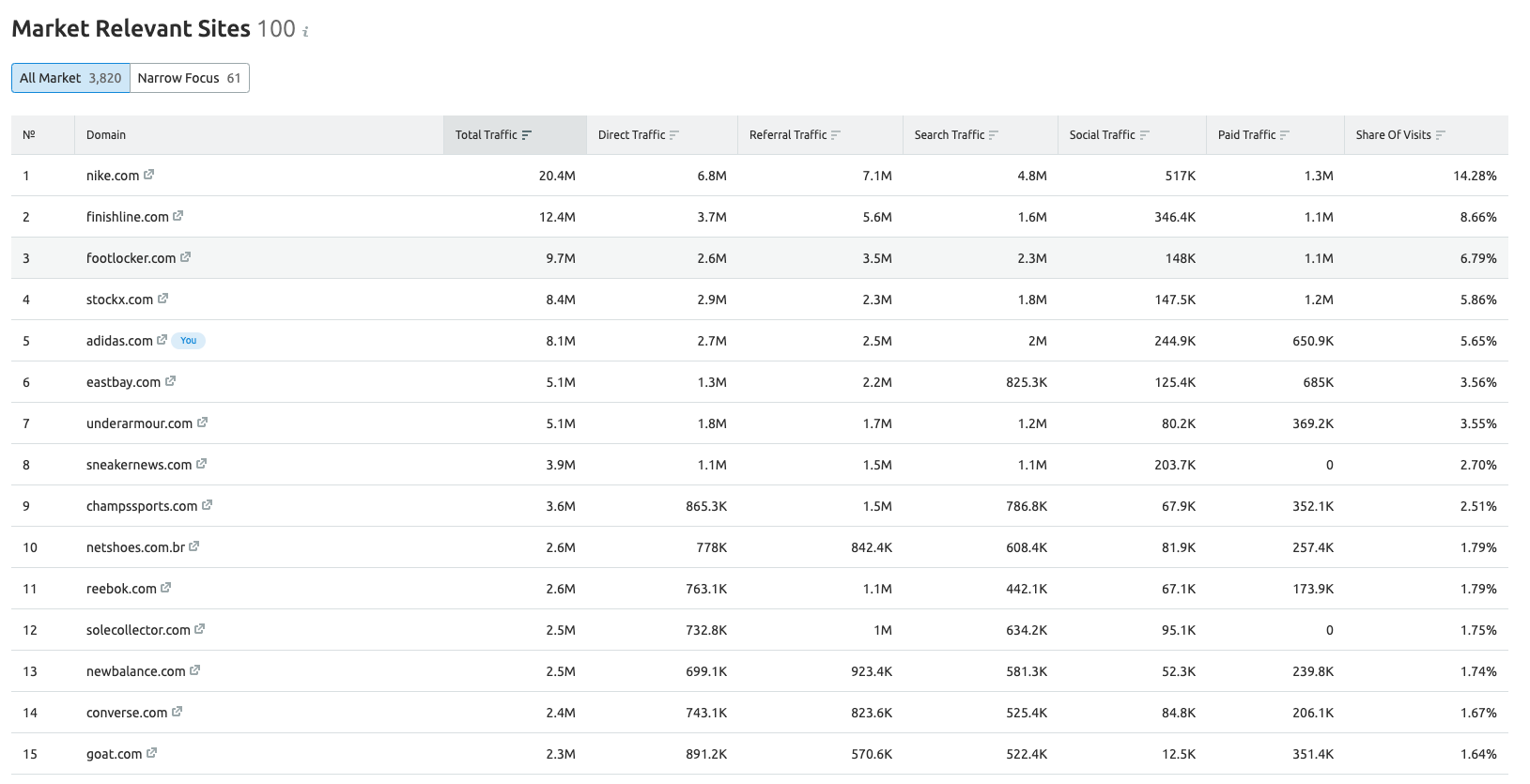Image resolution: width=1530 pixels, height=784 pixels.
Task: Click nike.com total traffic value 20.4M
Action: 557,176
